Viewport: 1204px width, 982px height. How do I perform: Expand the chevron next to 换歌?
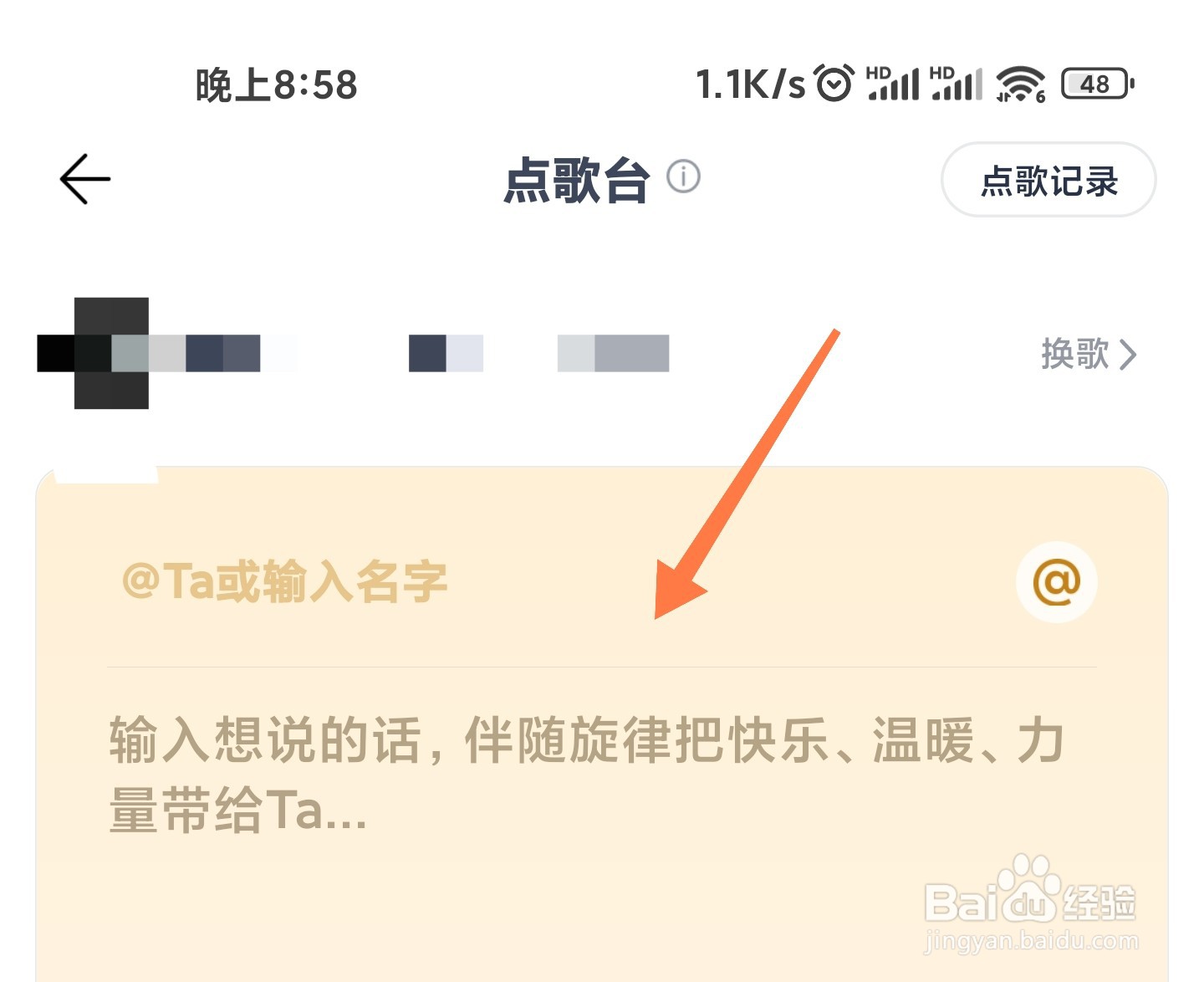(1128, 355)
